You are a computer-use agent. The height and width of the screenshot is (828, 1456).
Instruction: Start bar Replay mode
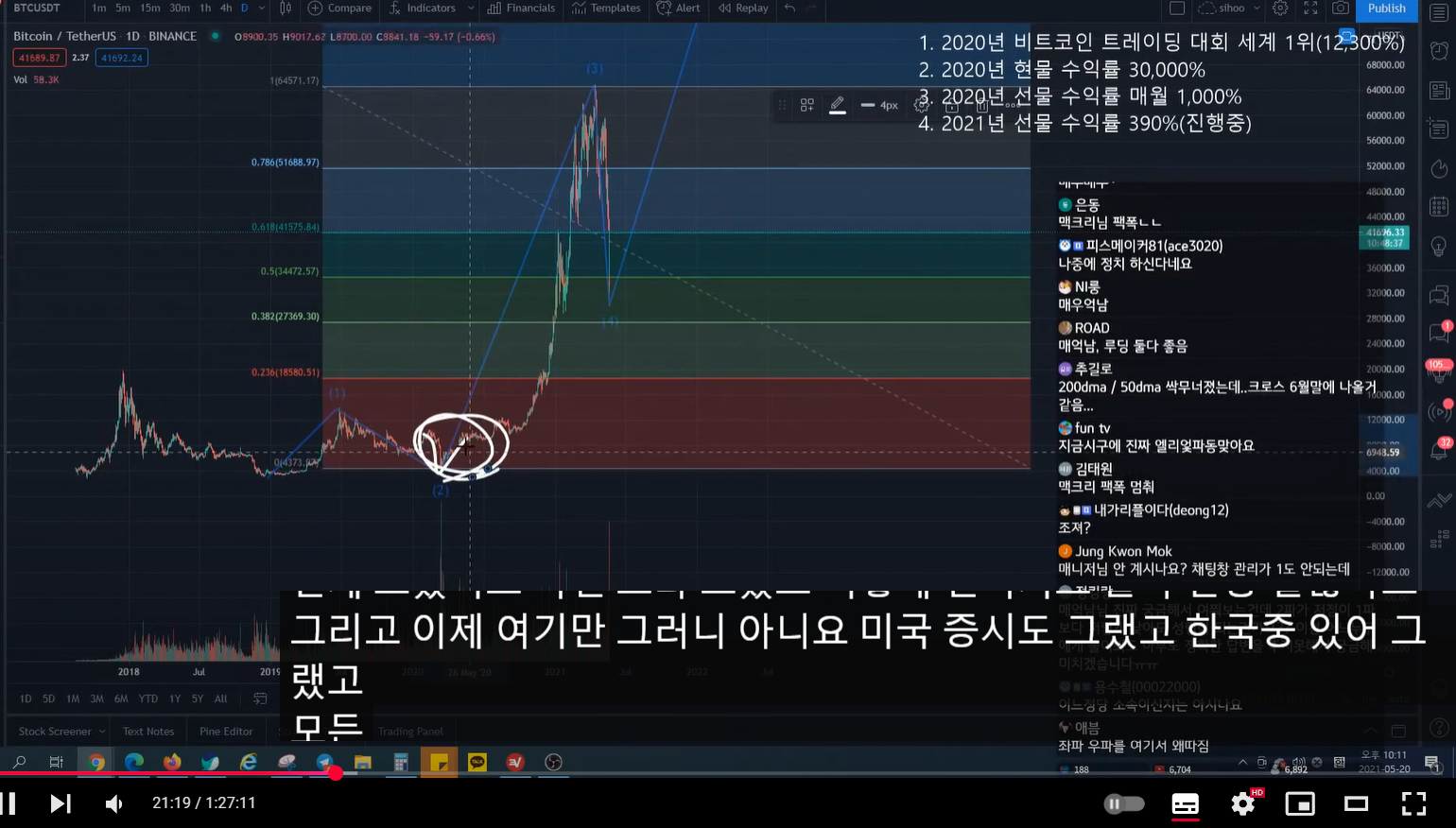click(743, 9)
